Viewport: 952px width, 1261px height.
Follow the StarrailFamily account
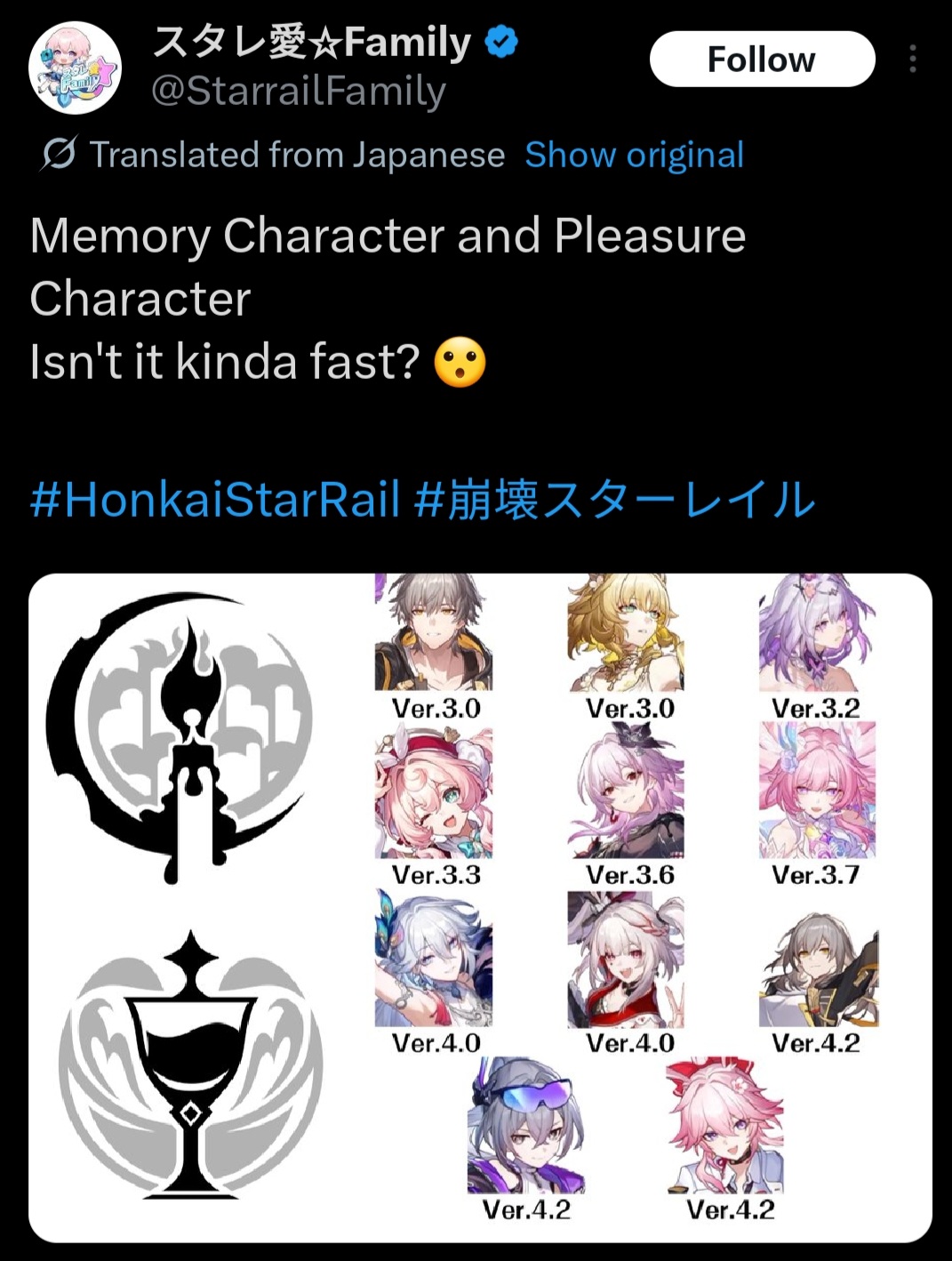tap(762, 59)
